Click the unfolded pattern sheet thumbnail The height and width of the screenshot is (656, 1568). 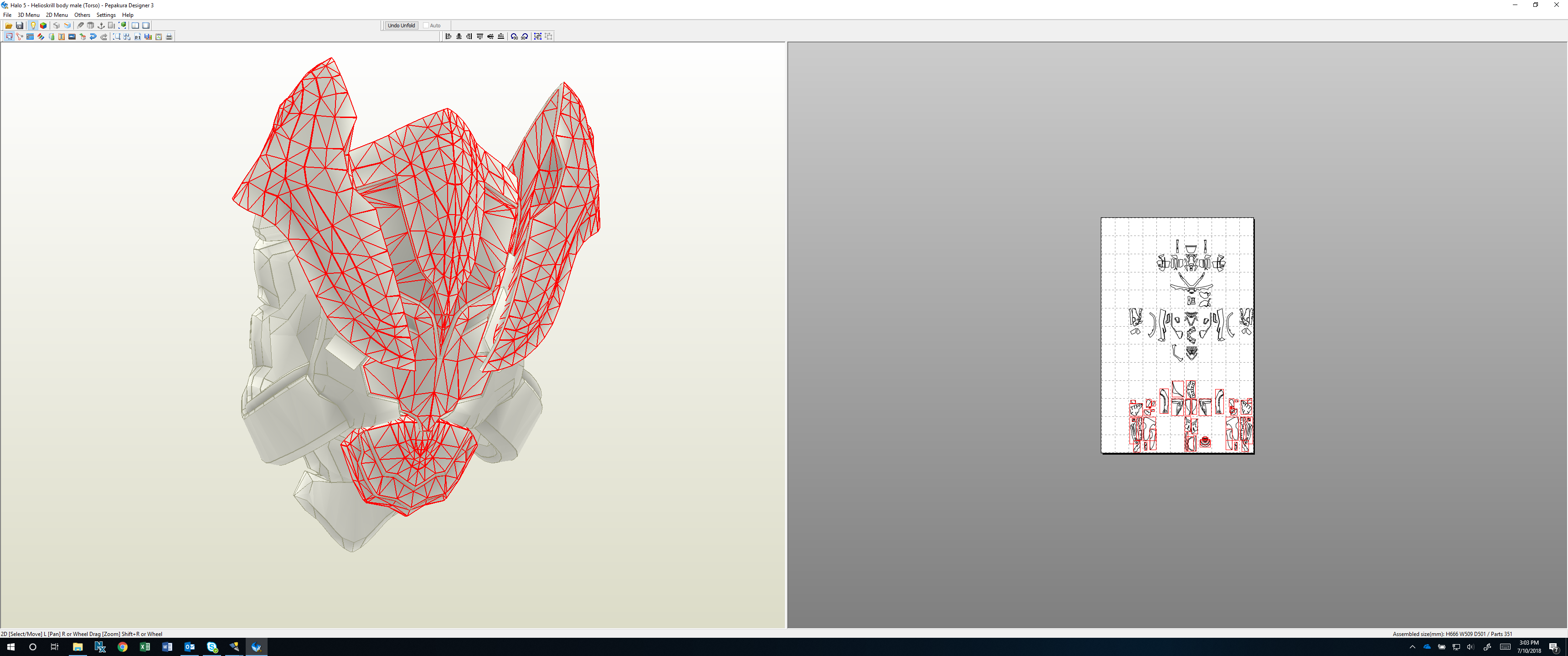click(x=1177, y=335)
